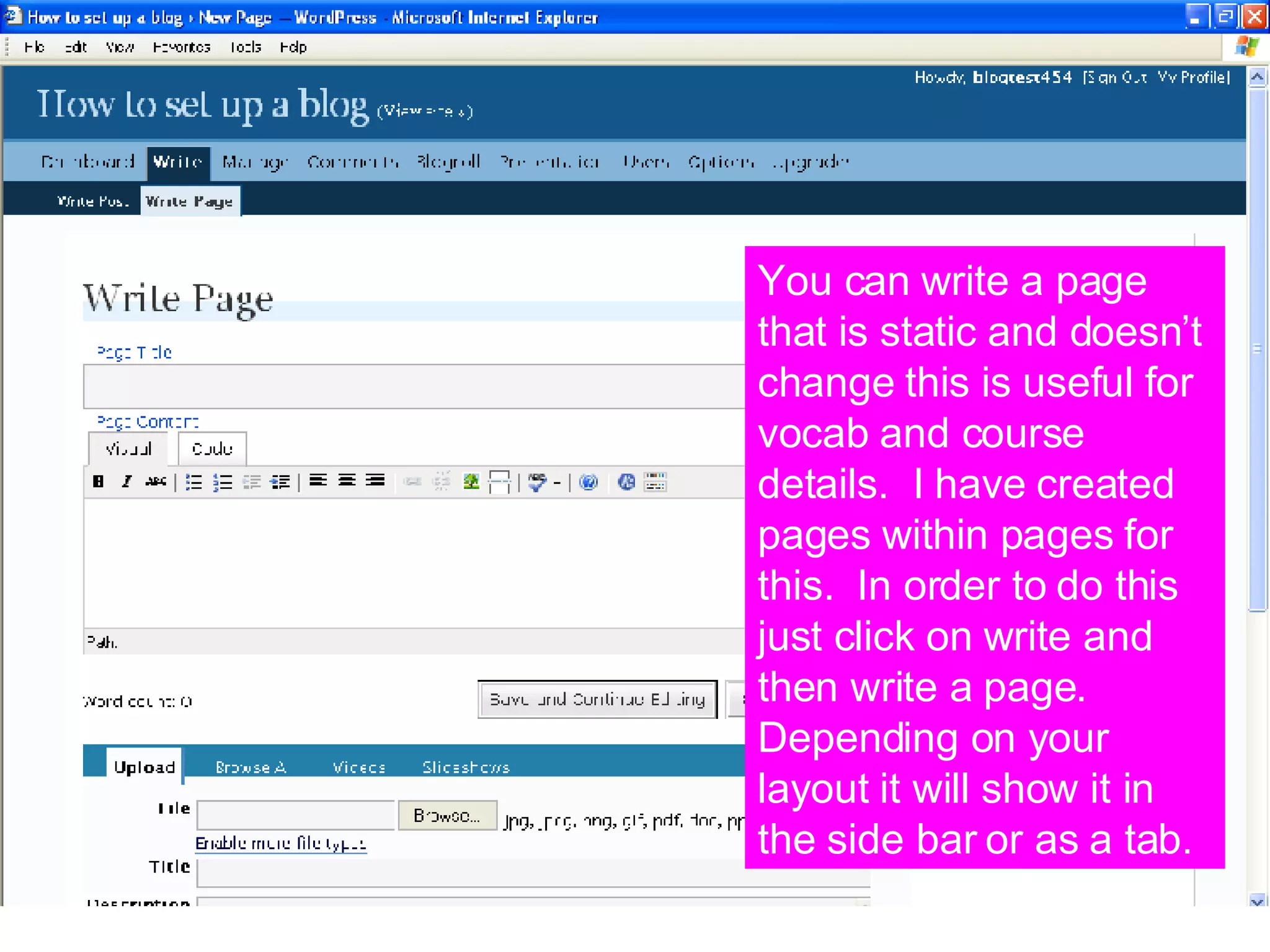Open the My Profile link
Screen dimensions: 1270x952
(x=1191, y=77)
